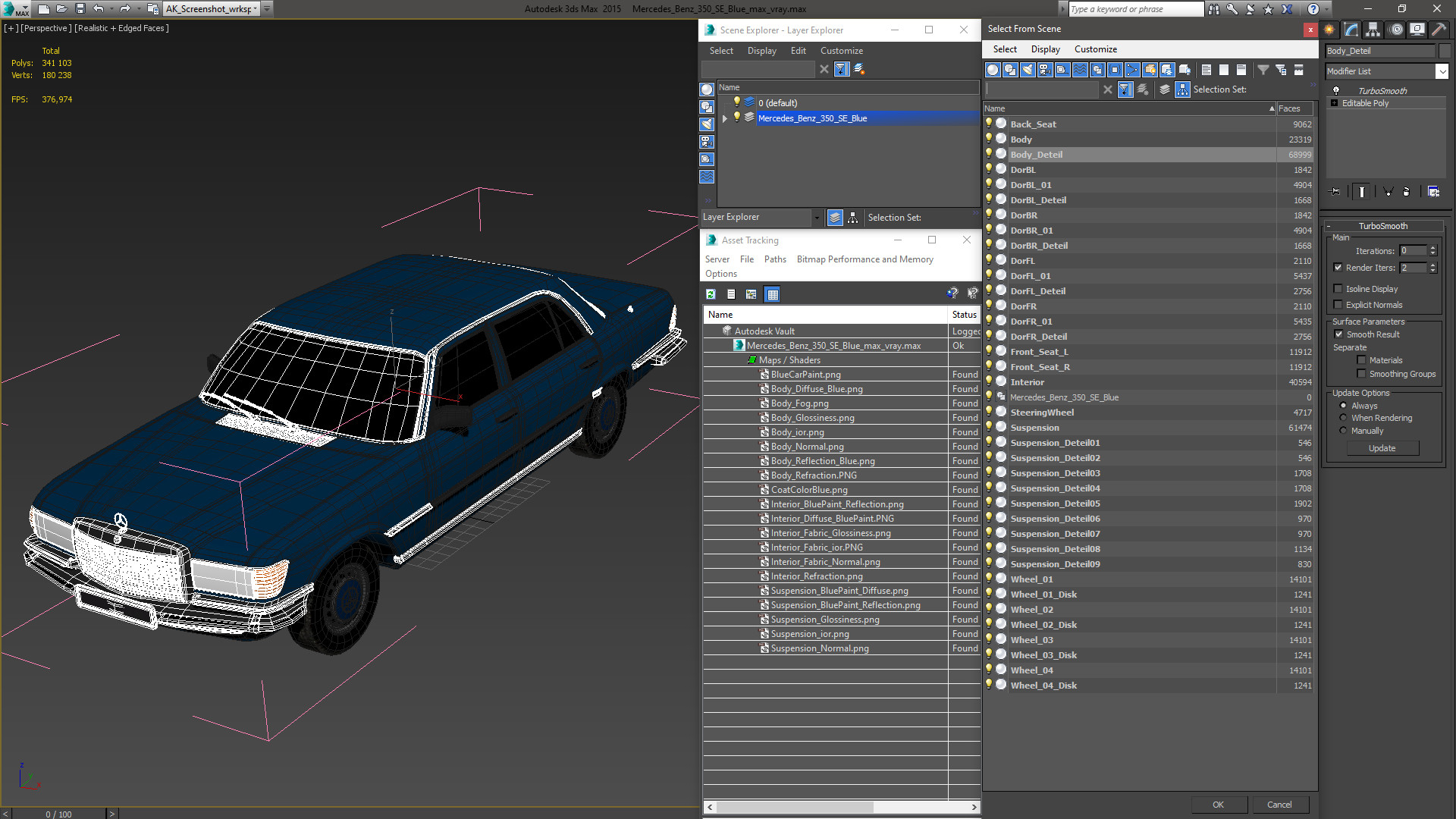Click Pin Stack icon below modifier stack
Viewport: 1456px width, 819px height.
tap(1335, 192)
